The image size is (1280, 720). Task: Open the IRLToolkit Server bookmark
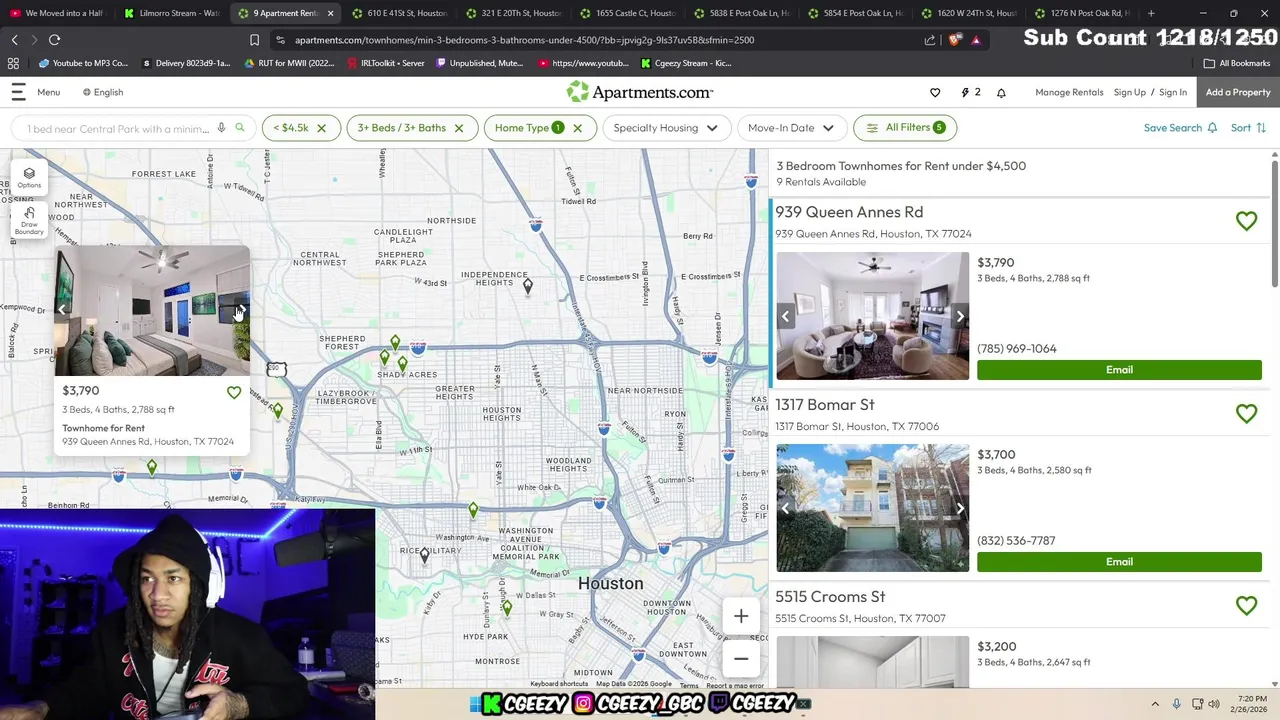pos(386,63)
